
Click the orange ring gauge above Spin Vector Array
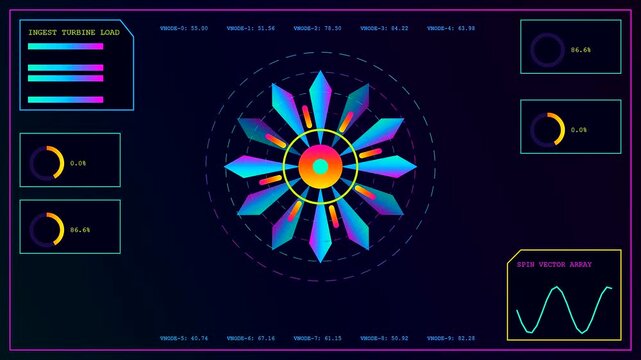(x=548, y=130)
